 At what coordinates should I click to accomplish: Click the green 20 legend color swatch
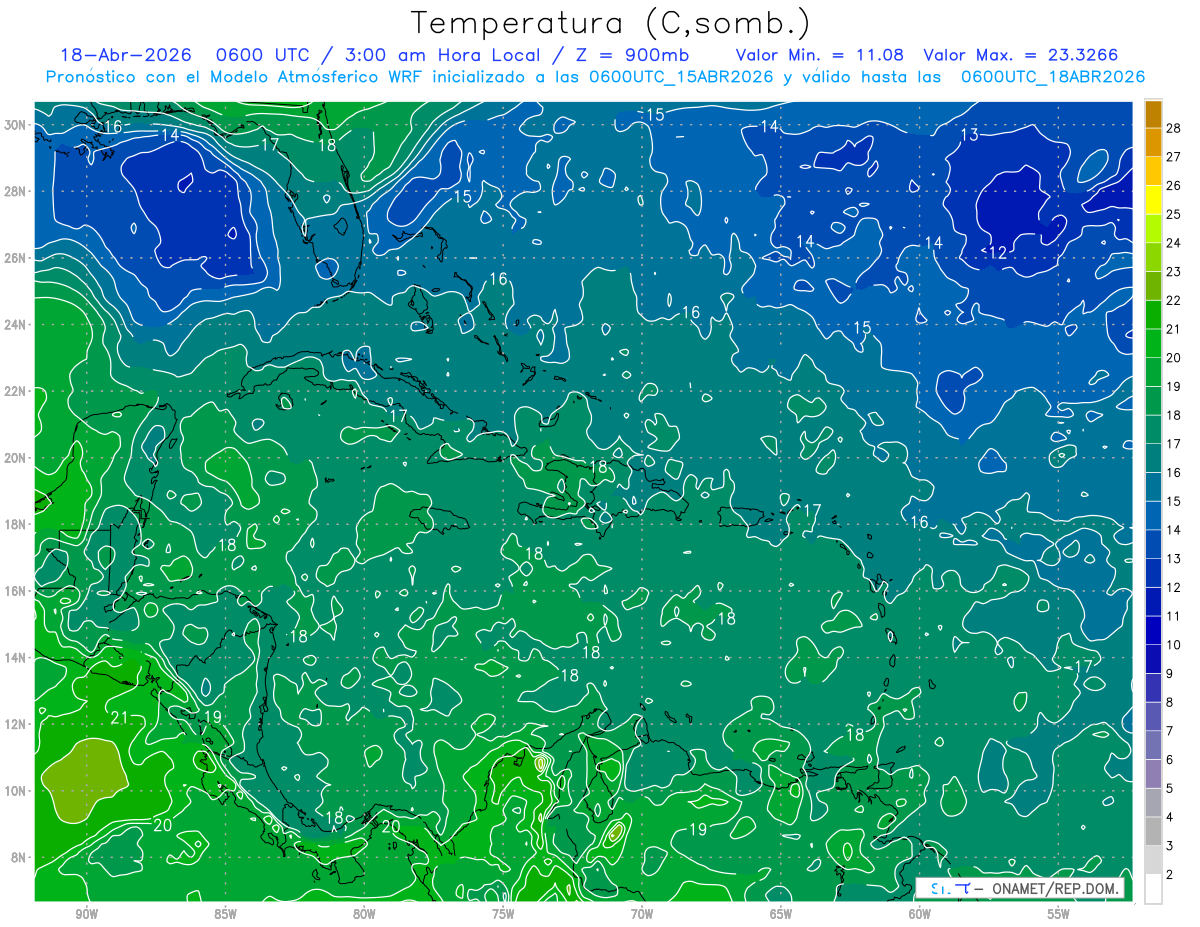click(1153, 344)
